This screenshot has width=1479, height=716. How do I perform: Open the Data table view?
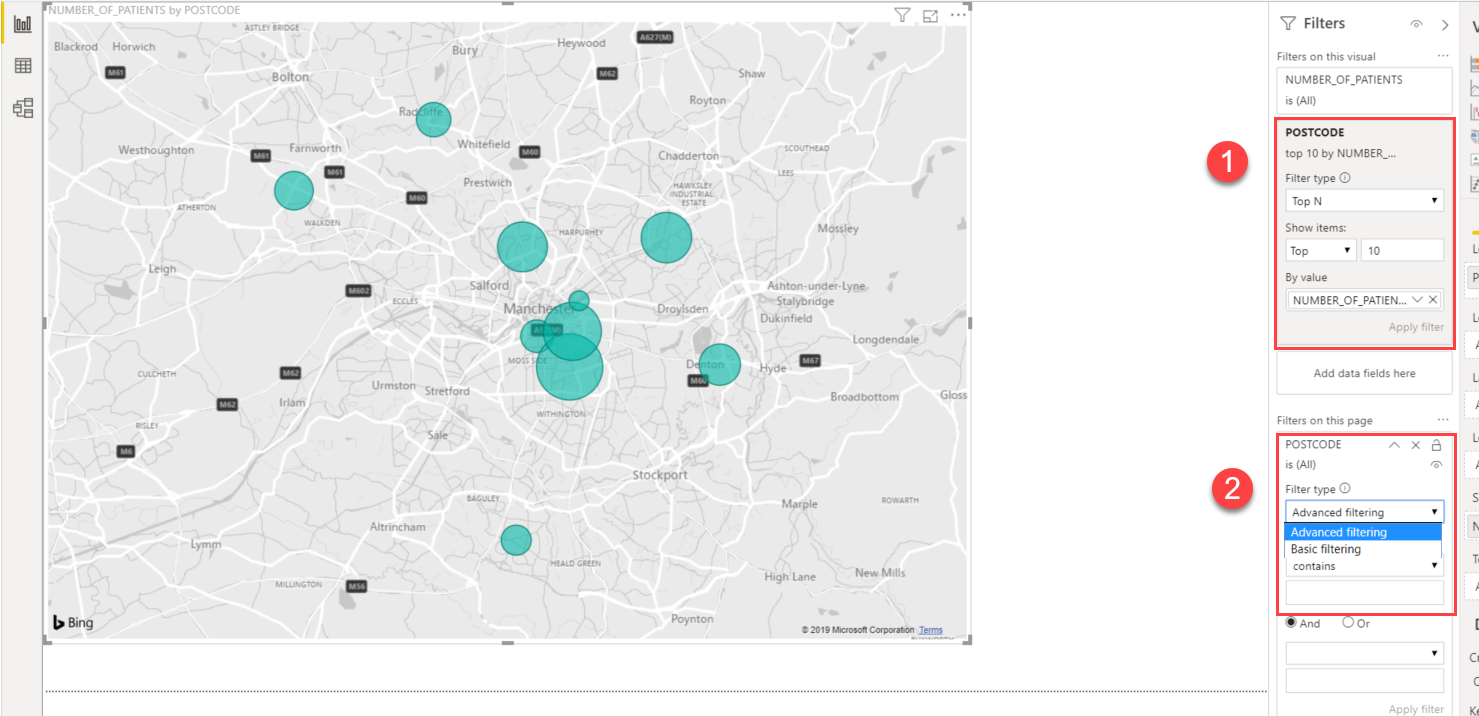point(22,66)
